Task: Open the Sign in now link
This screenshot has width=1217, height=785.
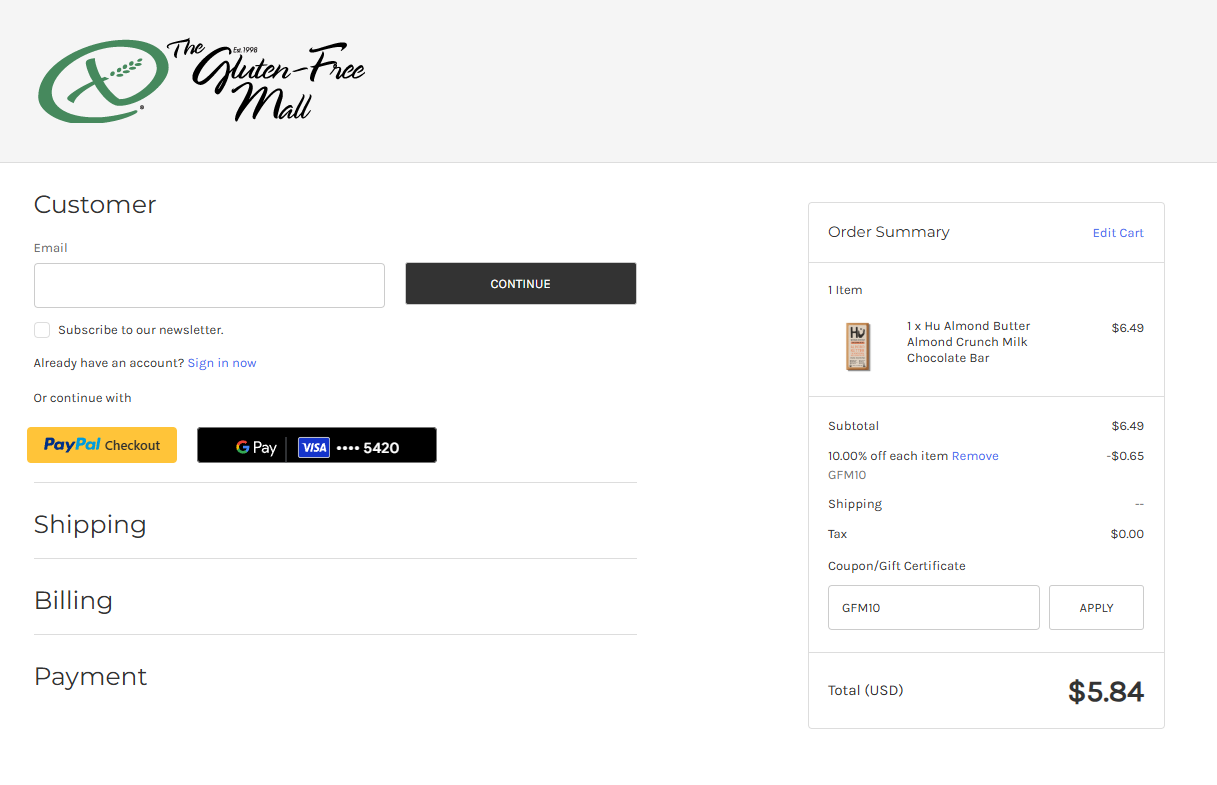Action: click(x=222, y=363)
